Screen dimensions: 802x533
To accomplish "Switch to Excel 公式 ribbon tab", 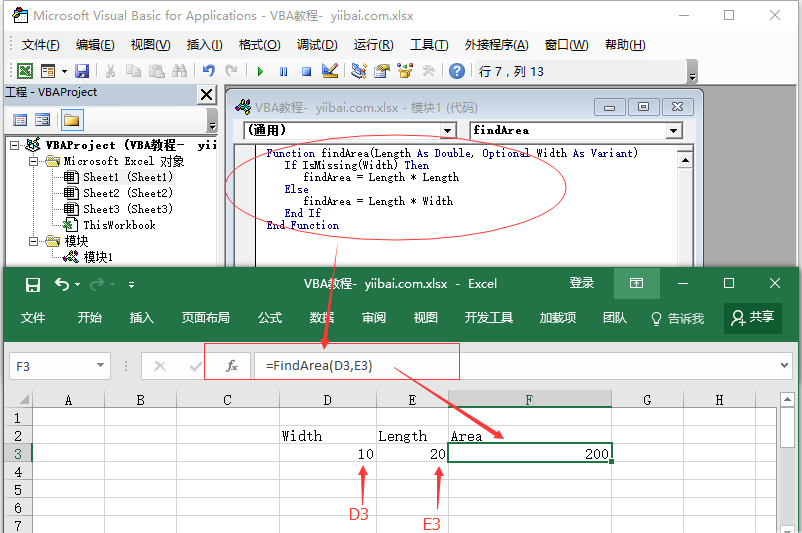I will coord(270,318).
